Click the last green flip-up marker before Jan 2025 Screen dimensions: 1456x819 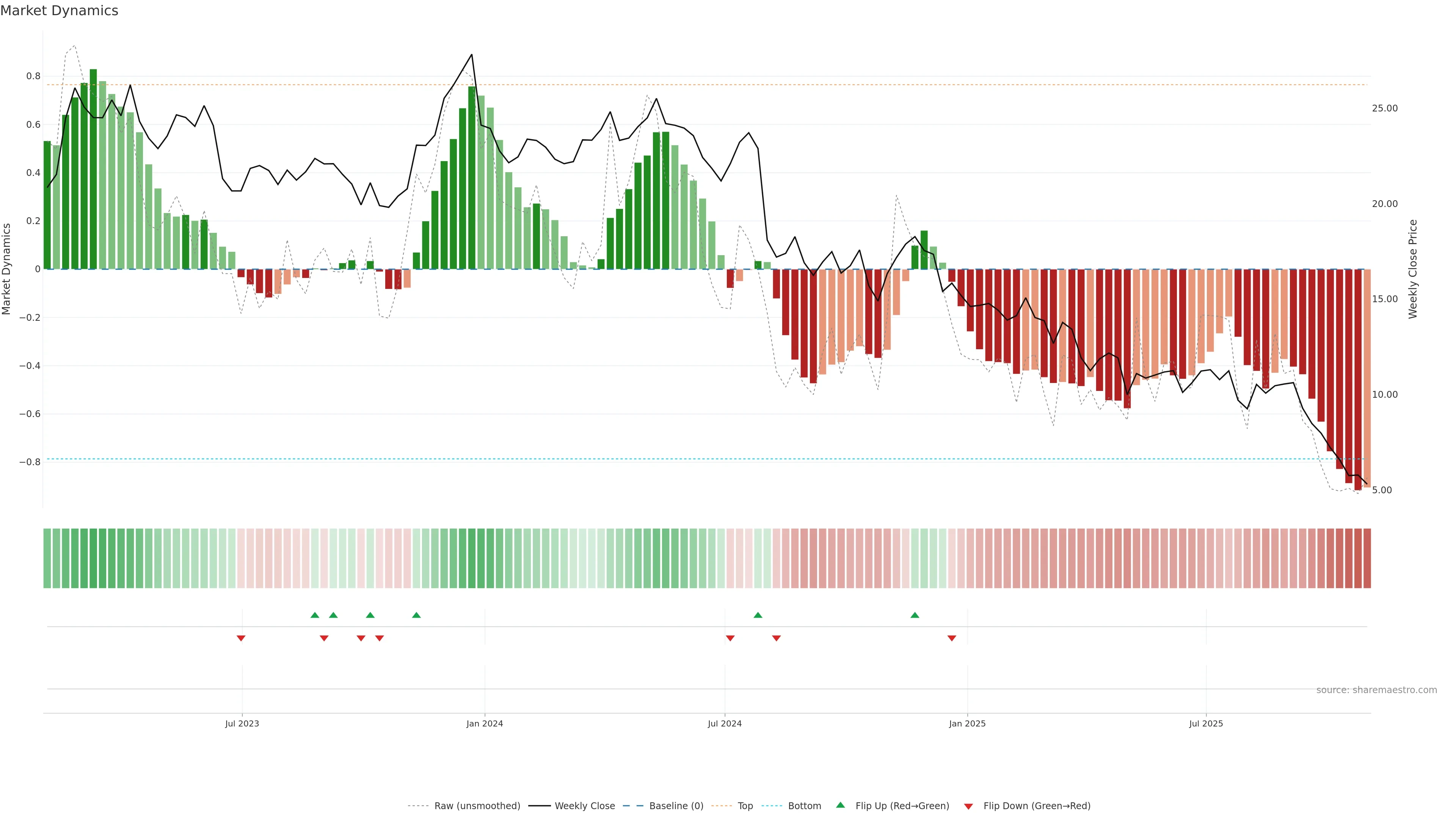point(915,615)
